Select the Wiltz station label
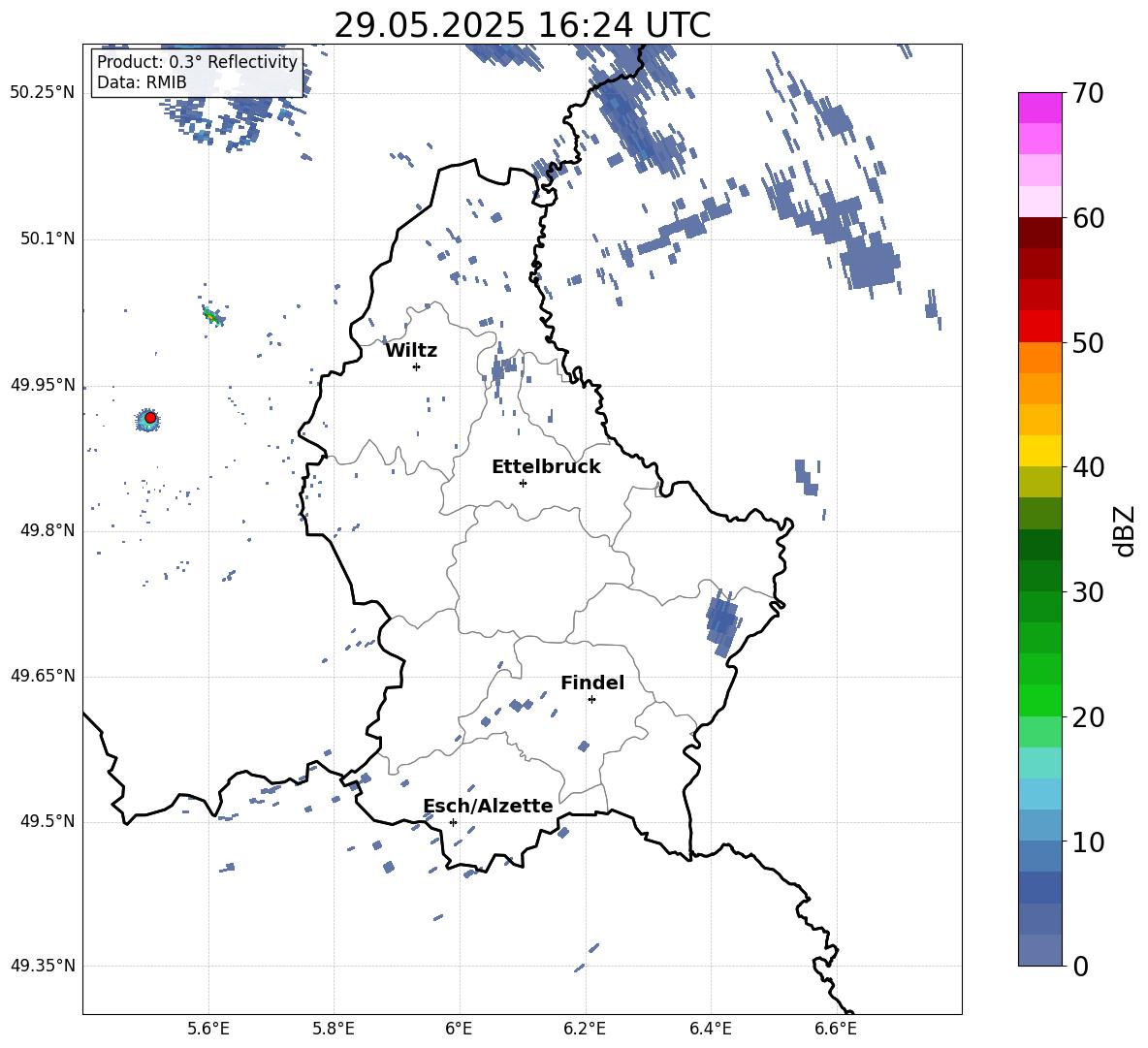1148x1048 pixels. [x=411, y=351]
